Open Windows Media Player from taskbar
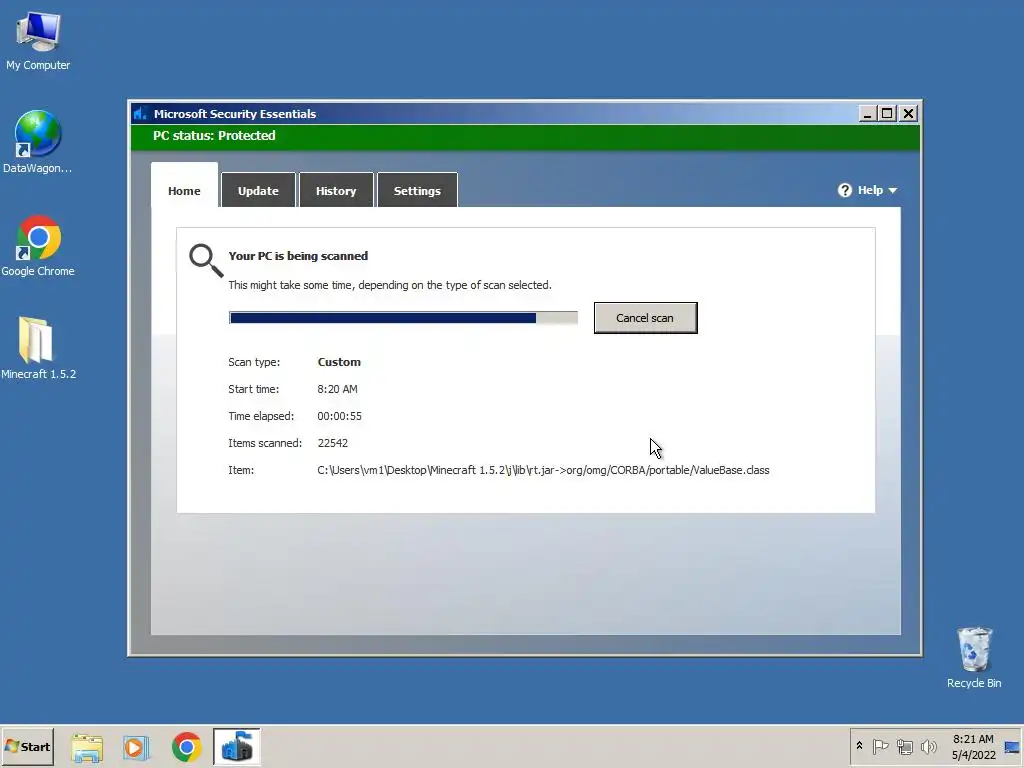This screenshot has width=1024, height=768. point(136,747)
